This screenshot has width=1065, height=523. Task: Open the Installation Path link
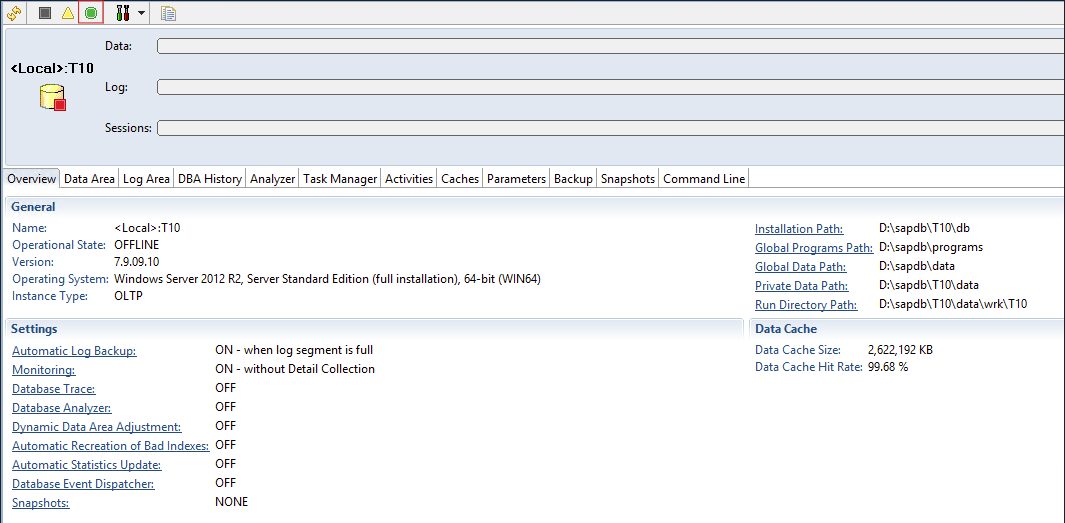(799, 229)
